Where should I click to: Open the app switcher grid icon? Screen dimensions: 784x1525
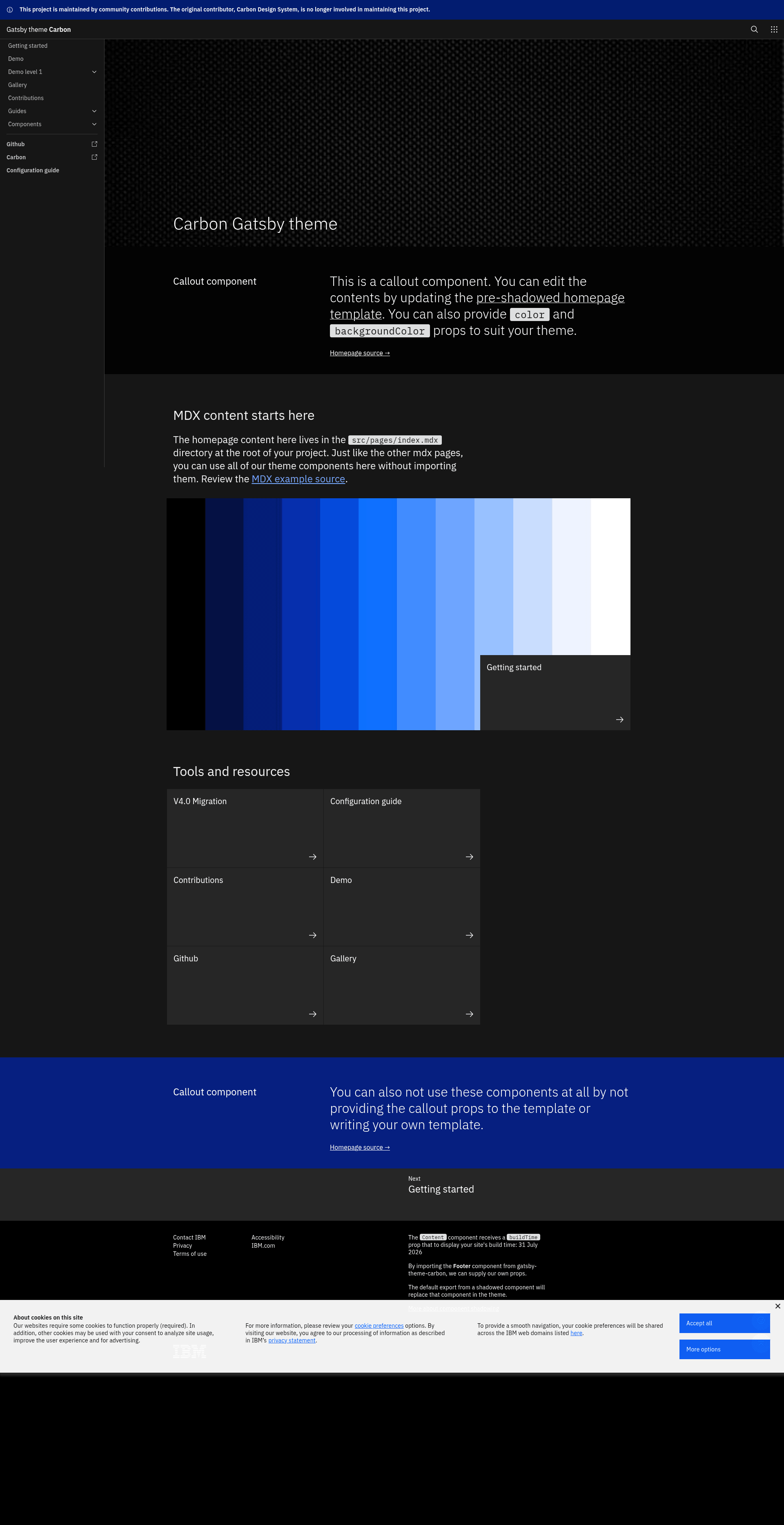click(773, 29)
